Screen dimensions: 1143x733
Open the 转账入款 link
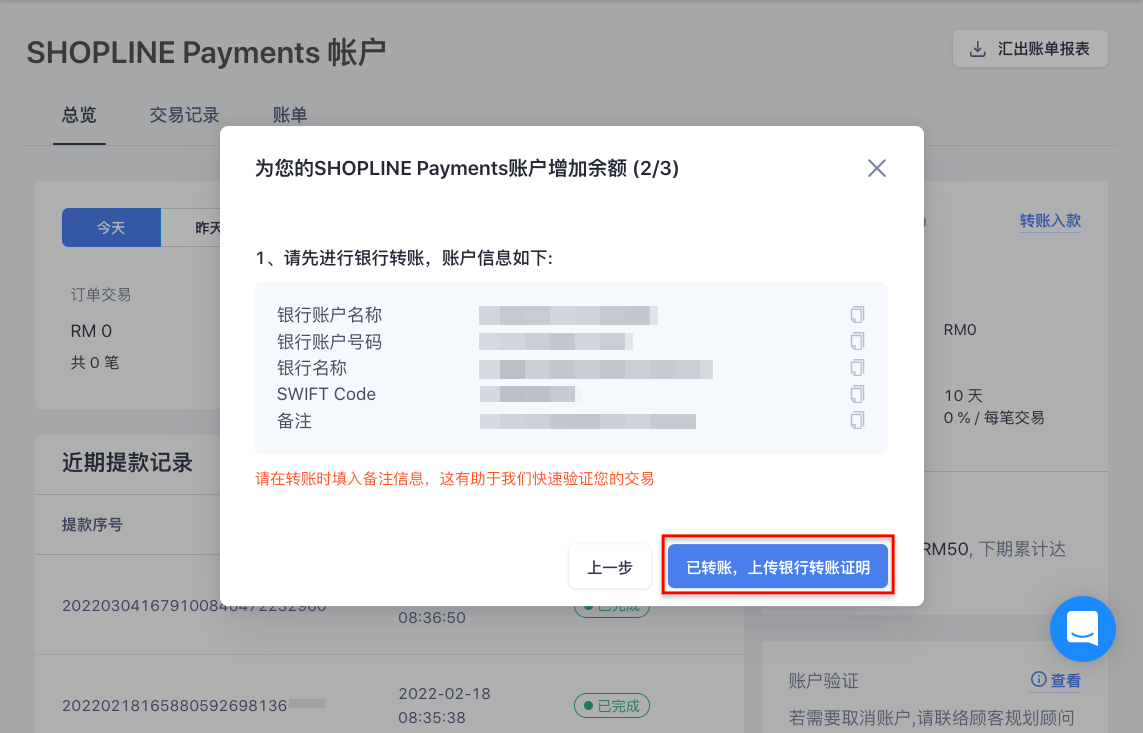(1050, 221)
